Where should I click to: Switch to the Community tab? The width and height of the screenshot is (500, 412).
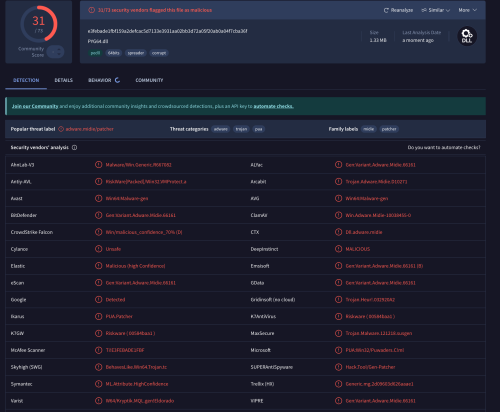coord(149,80)
